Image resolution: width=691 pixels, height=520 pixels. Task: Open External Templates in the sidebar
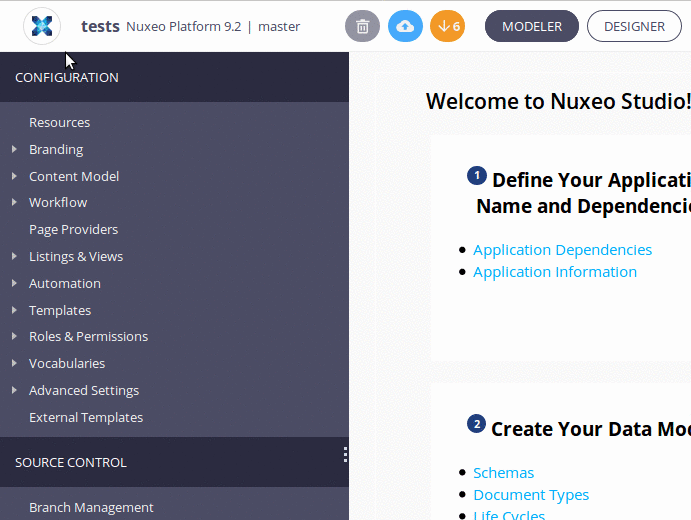(86, 417)
